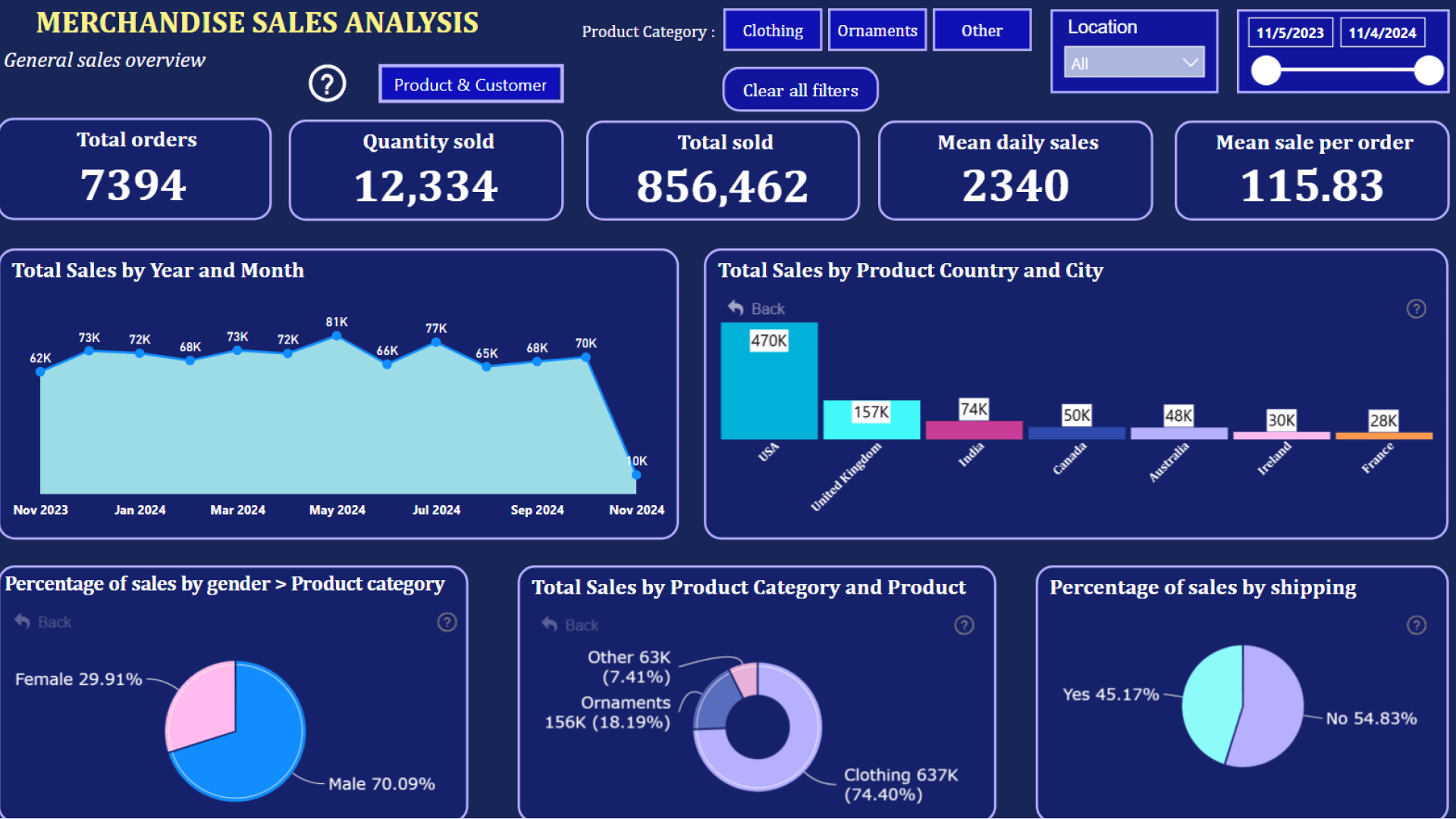1456x819 pixels.
Task: Click left handle of date range slider
Action: 1266,71
